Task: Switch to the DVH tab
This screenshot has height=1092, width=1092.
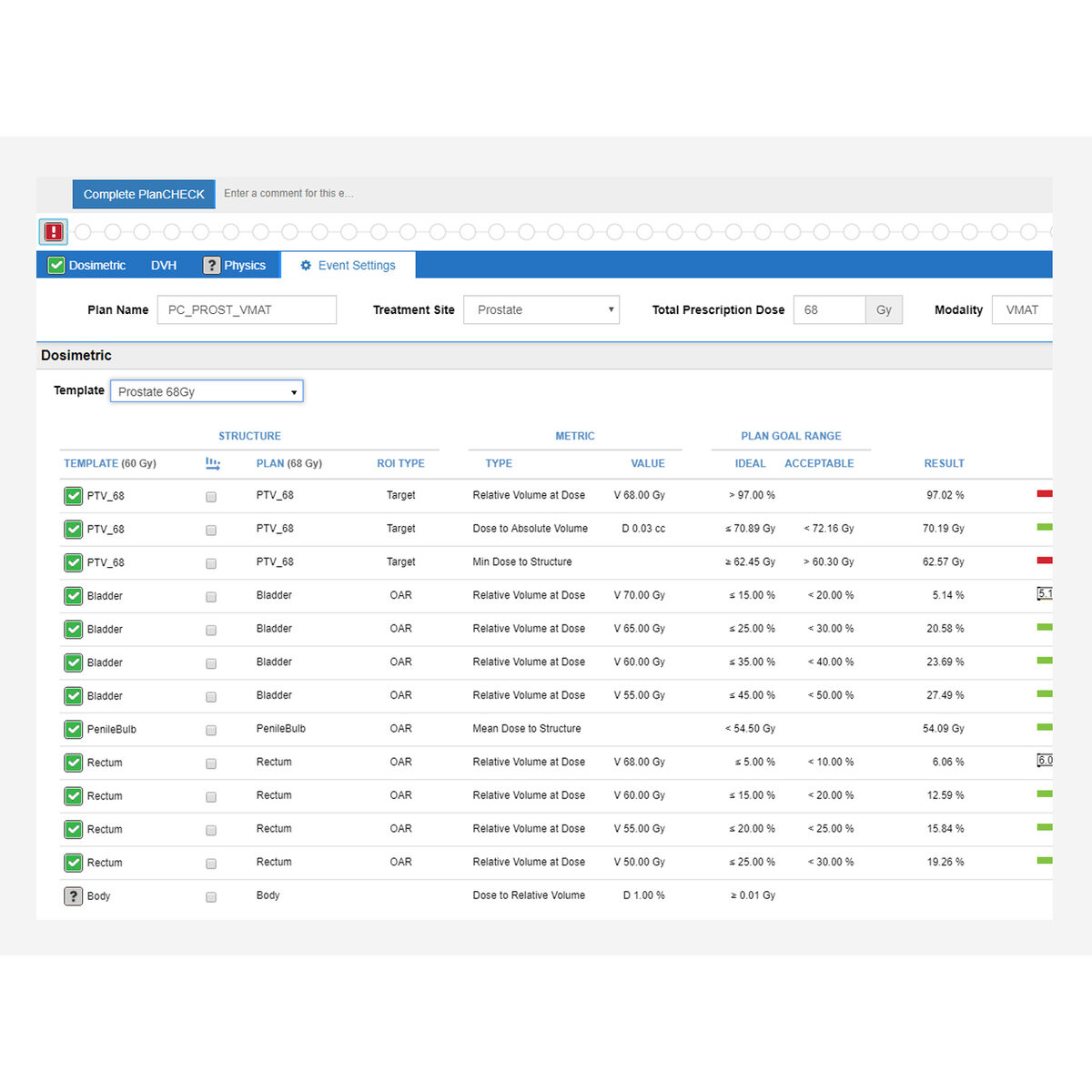Action: [x=164, y=266]
